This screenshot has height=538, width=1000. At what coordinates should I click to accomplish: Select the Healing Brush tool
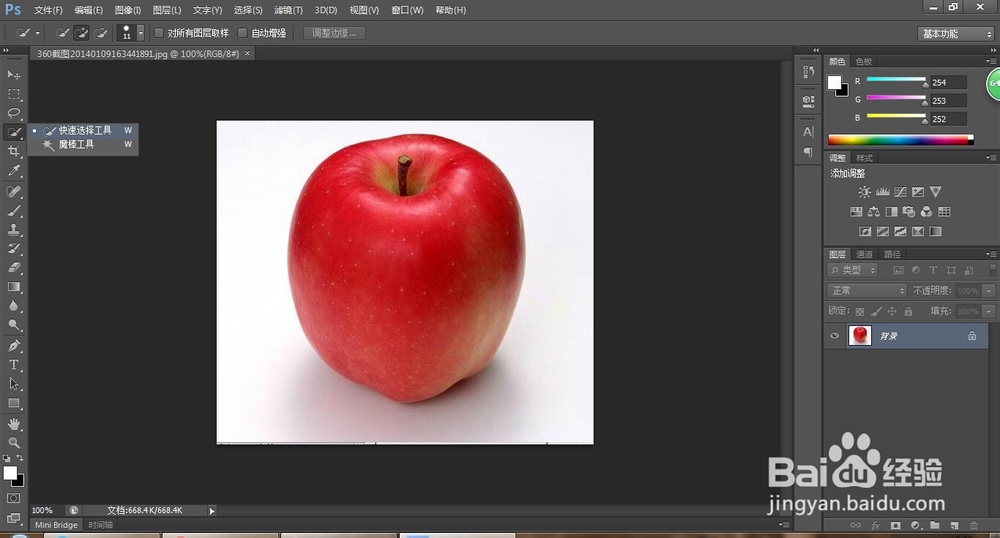tap(13, 191)
